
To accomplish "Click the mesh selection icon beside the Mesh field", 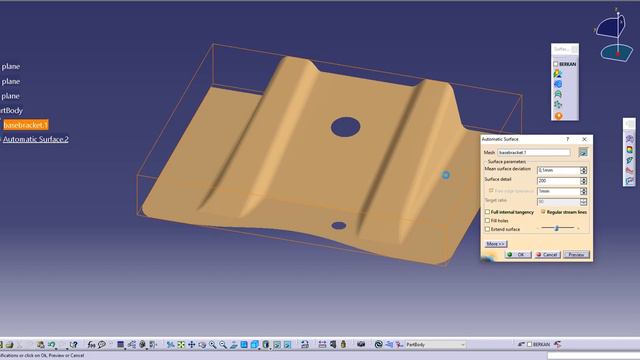I will click(x=583, y=152).
